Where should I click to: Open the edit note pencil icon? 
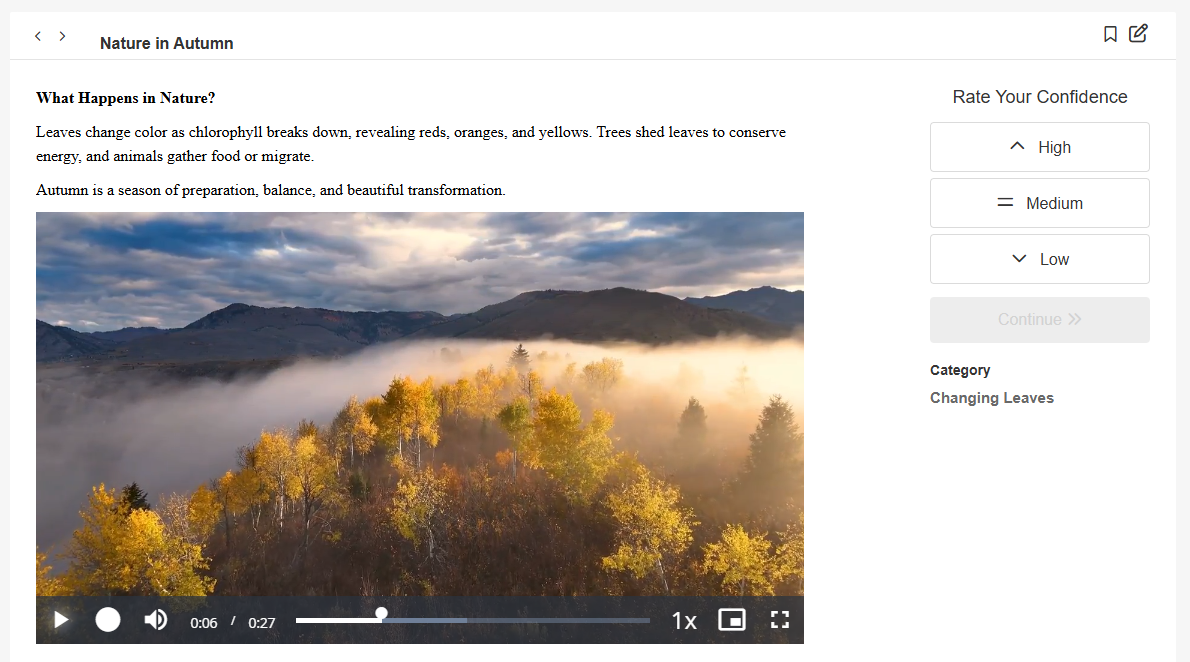coord(1138,33)
